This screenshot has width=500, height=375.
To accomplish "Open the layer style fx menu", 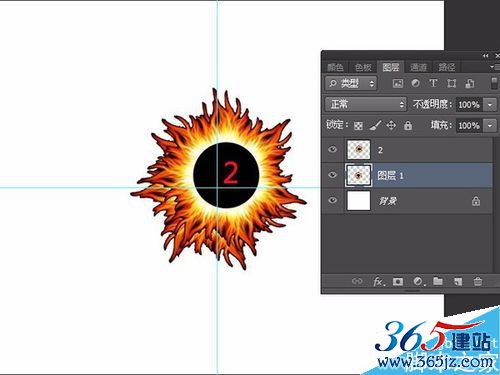I will point(379,282).
